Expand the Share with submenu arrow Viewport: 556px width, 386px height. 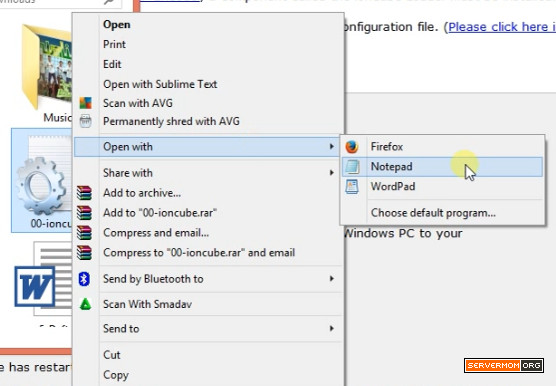pos(332,173)
